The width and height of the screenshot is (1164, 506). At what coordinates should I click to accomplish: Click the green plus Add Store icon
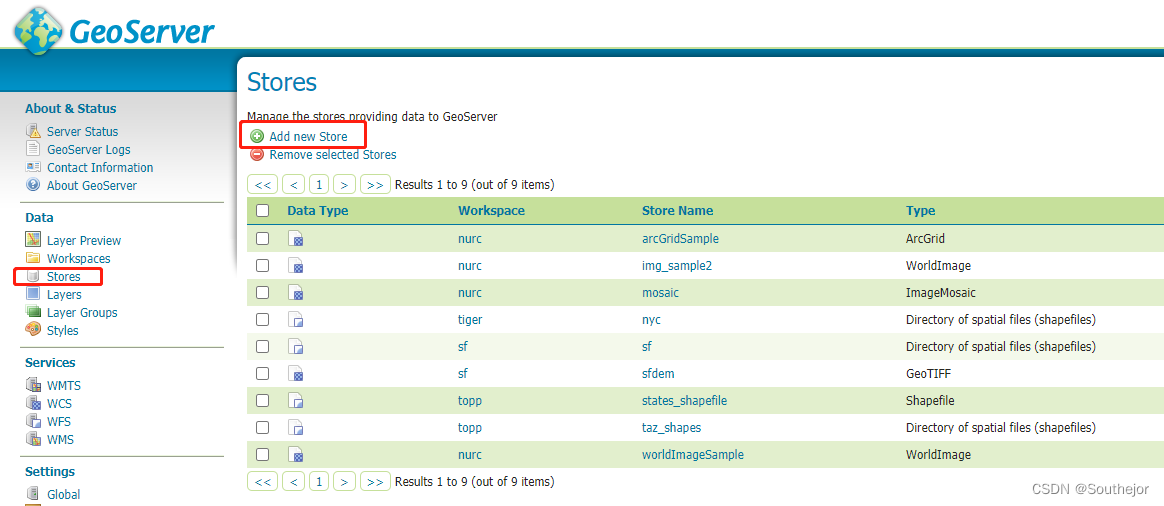[x=257, y=137]
